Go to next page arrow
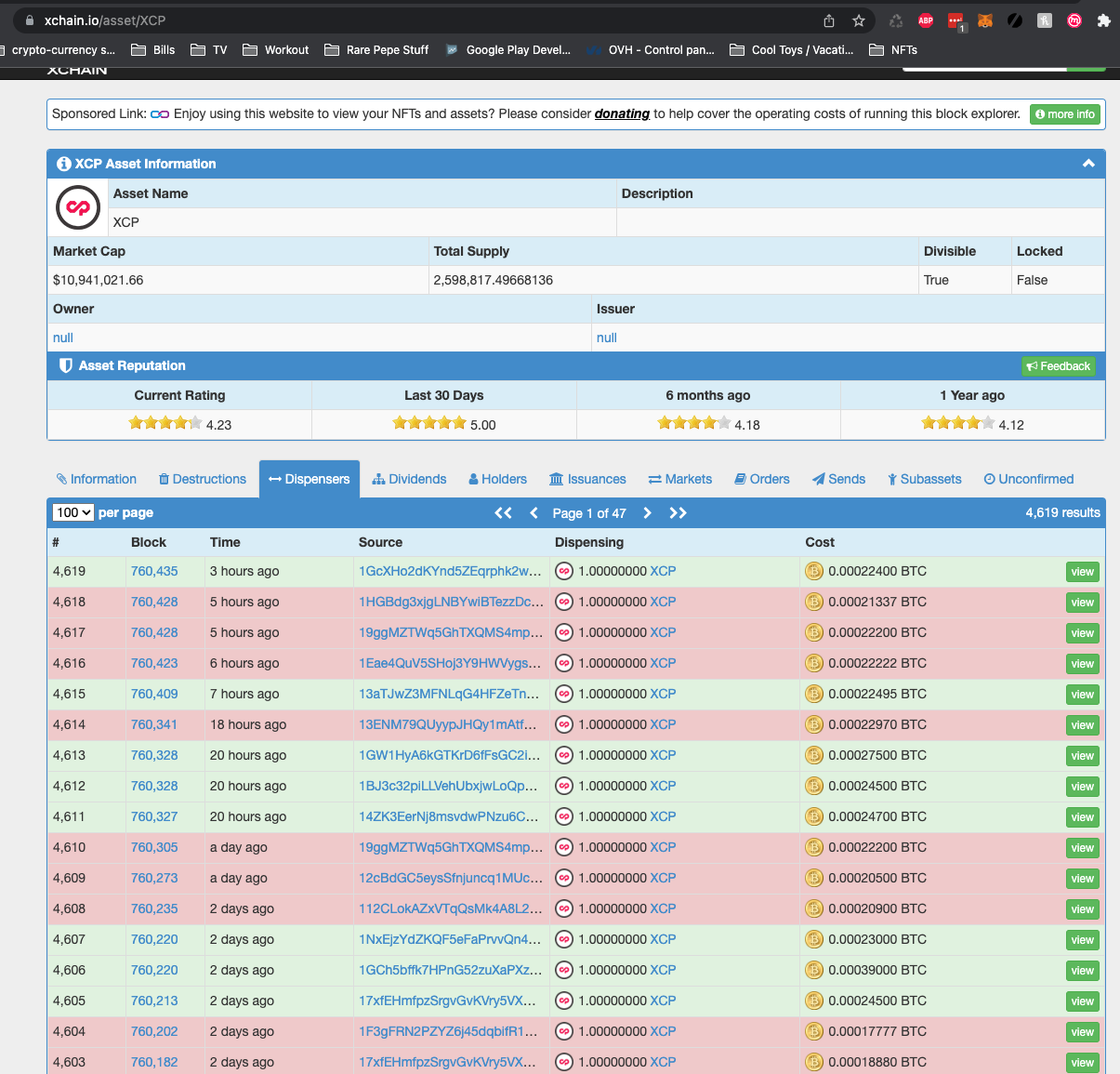The height and width of the screenshot is (1074, 1120). [x=648, y=512]
